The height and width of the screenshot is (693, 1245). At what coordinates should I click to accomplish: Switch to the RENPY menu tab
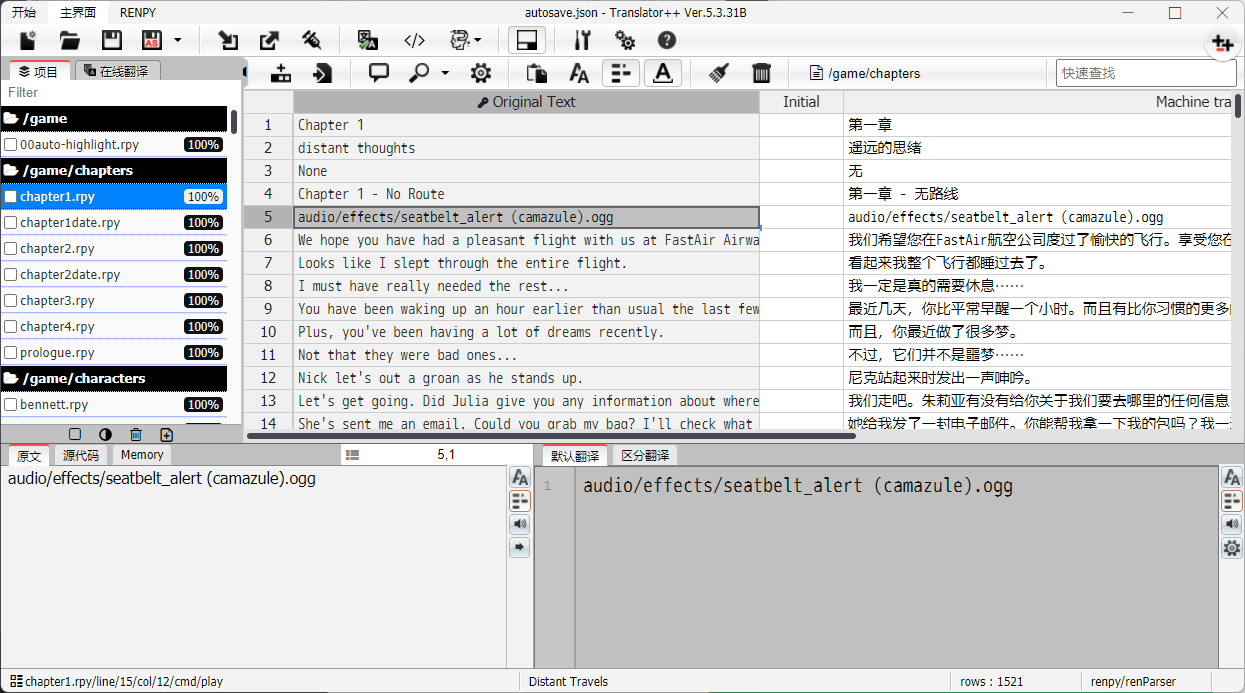coord(138,12)
